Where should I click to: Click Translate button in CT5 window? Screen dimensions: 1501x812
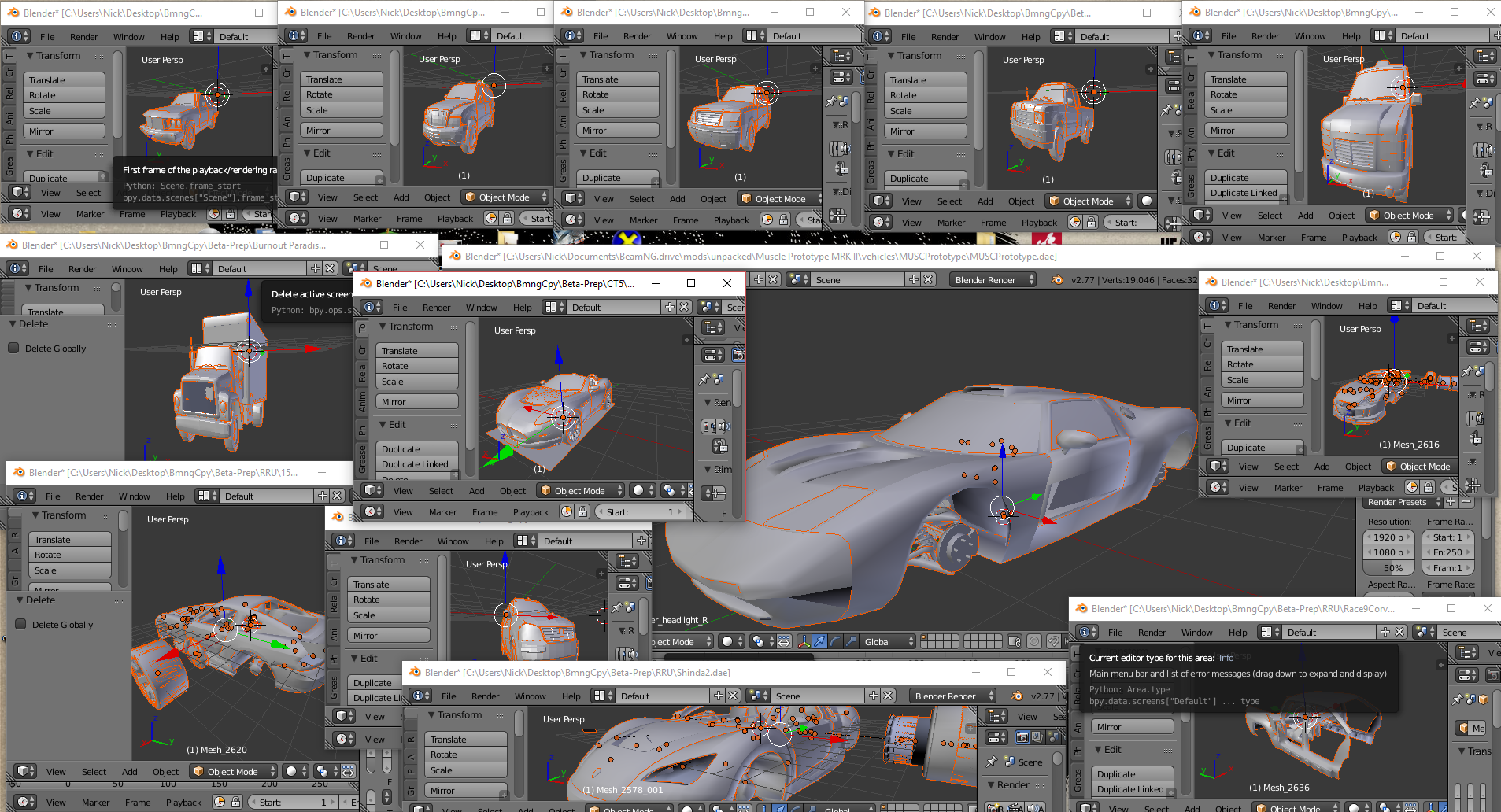(x=417, y=351)
